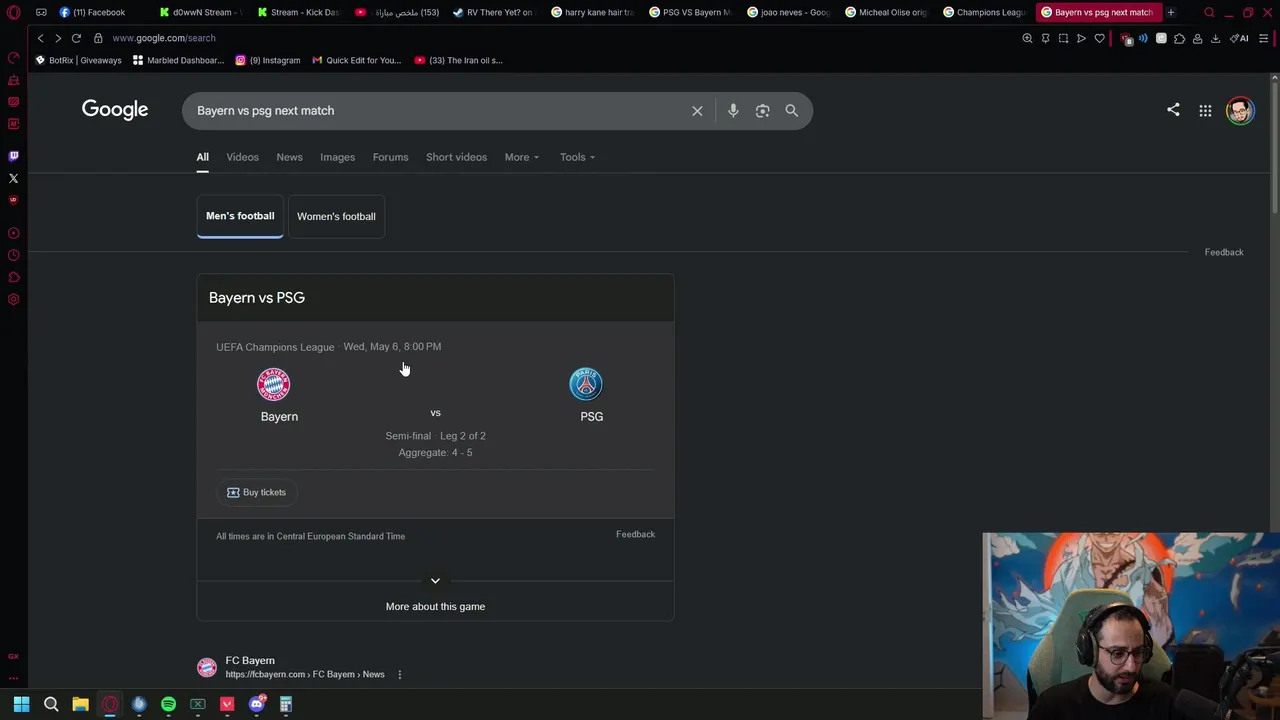
Task: Switch to the Short videos tab
Action: tap(456, 157)
